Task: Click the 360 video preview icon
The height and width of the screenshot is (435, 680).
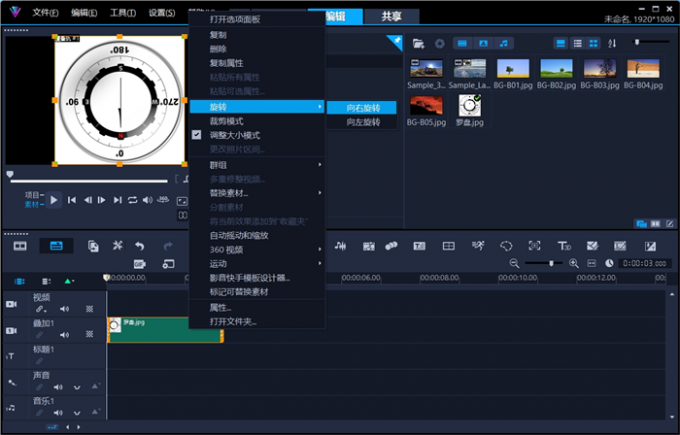Action: [x=163, y=200]
